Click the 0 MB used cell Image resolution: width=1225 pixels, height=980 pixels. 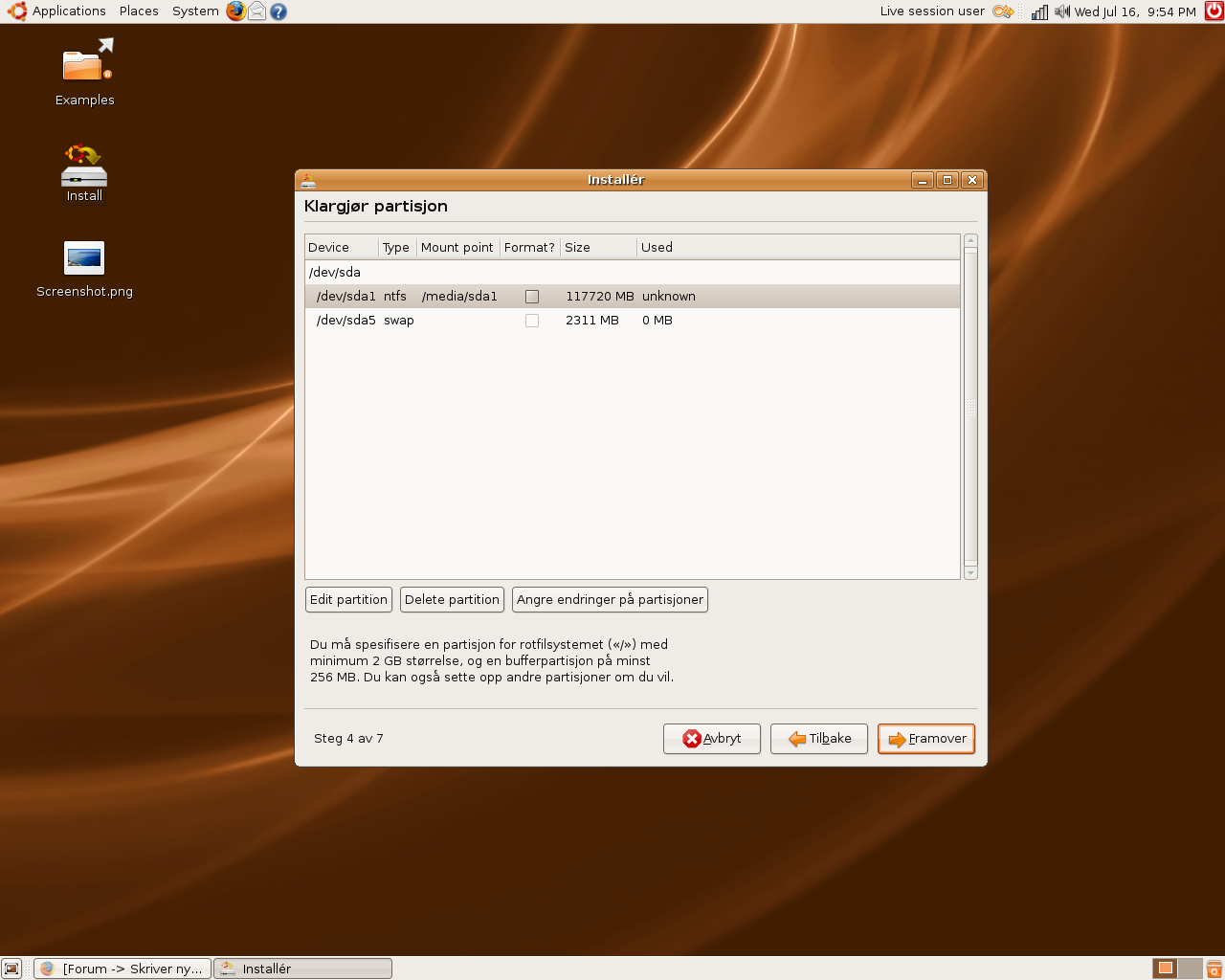click(x=657, y=321)
